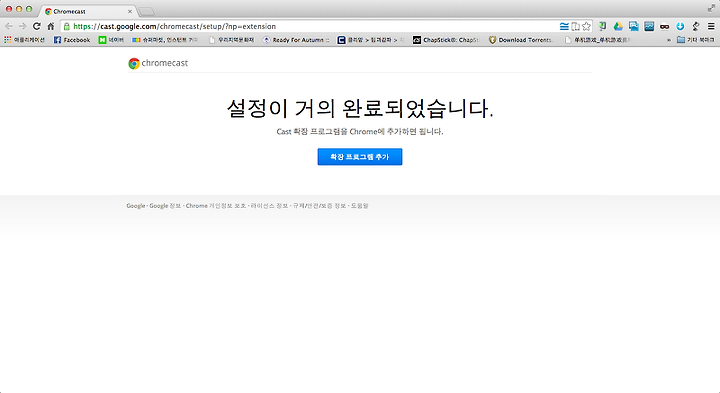Click the address bar URL
720x393 pixels.
[174, 27]
